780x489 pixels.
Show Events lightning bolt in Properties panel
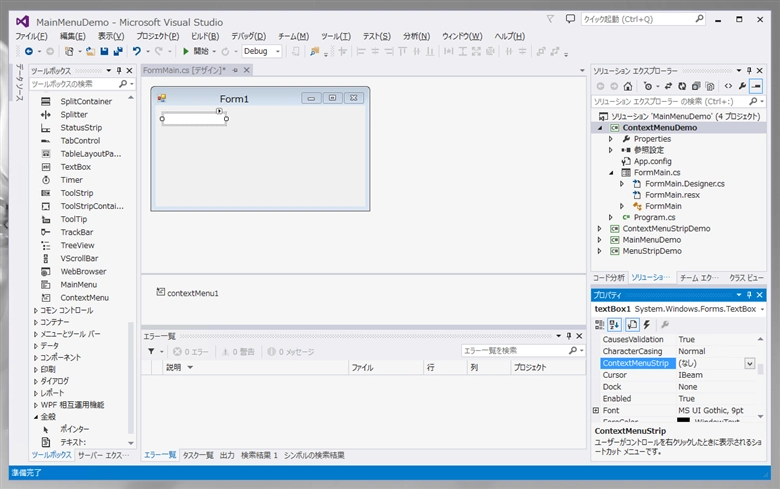pos(647,325)
